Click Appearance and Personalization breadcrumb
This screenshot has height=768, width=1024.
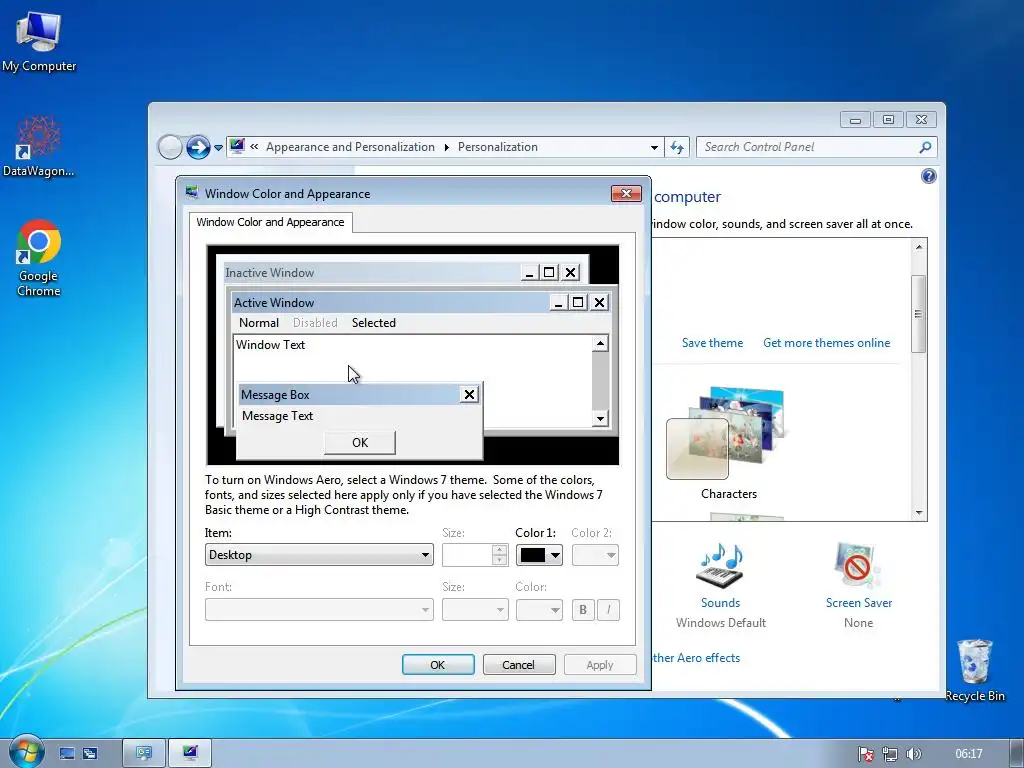(x=350, y=147)
